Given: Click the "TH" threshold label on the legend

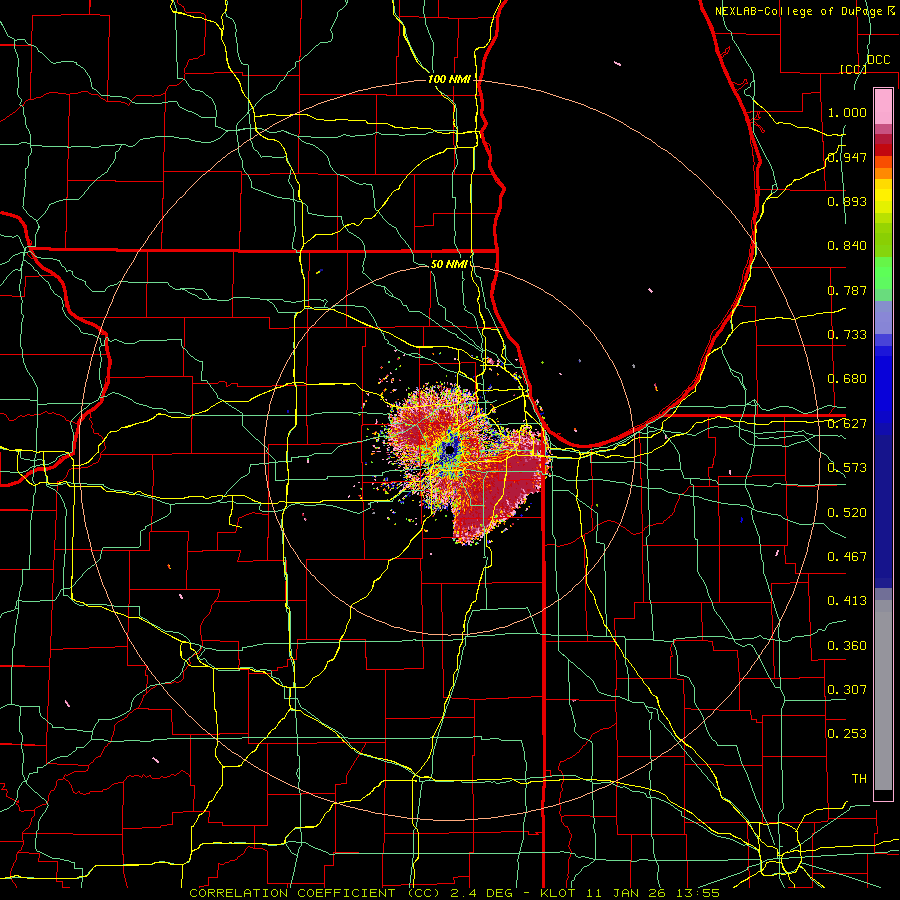Looking at the screenshot, I should [859, 778].
